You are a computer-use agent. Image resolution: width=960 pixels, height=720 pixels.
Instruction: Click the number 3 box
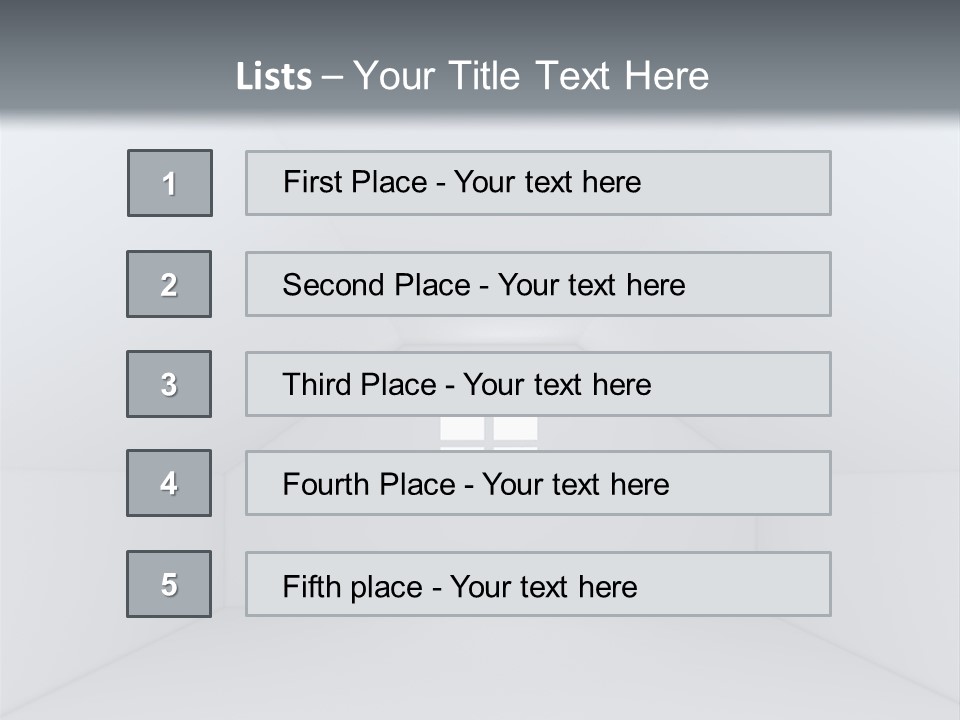[x=169, y=384]
